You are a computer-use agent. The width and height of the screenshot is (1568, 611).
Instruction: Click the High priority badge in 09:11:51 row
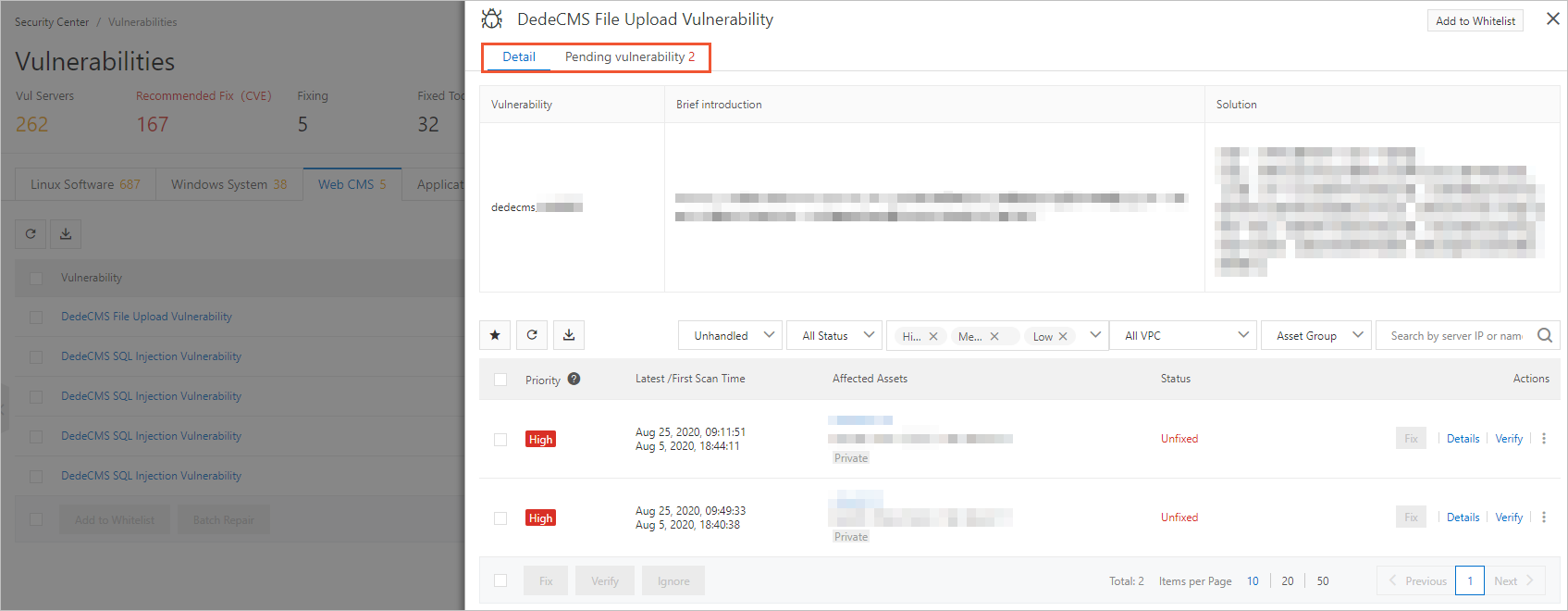click(x=540, y=439)
